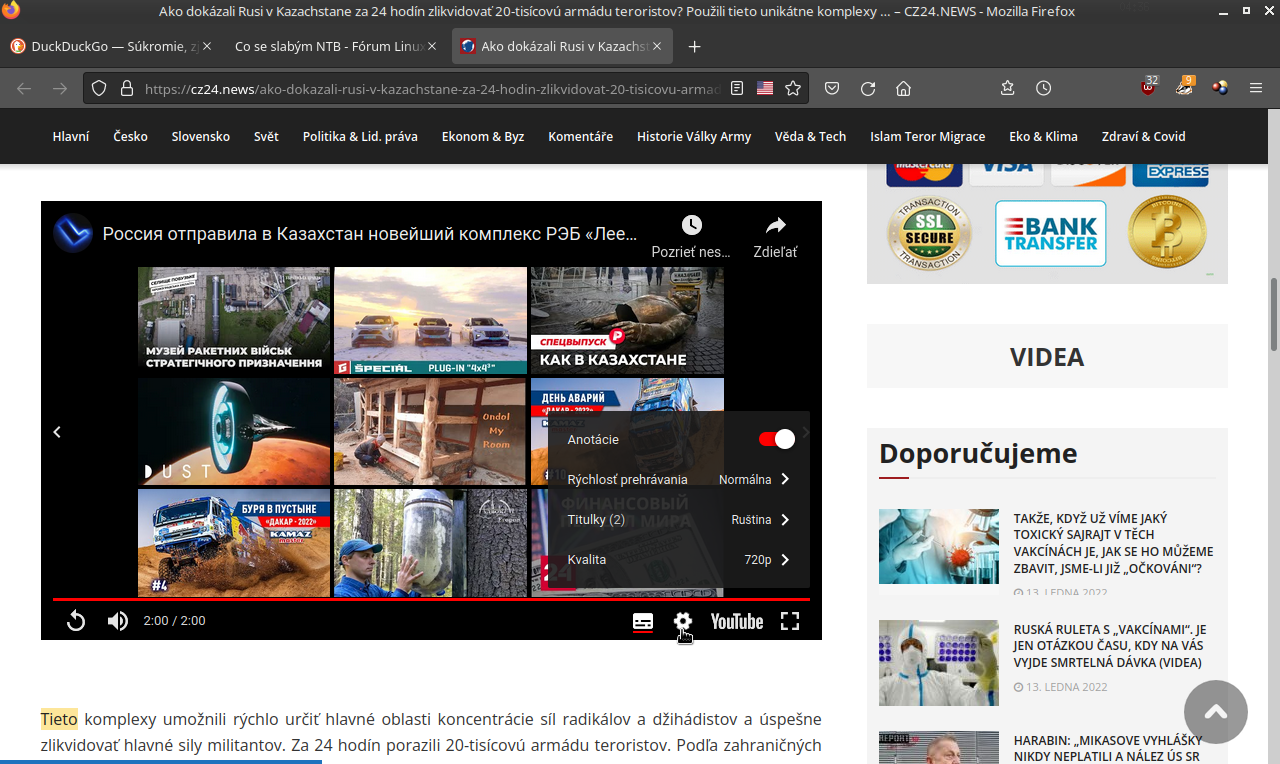The width and height of the screenshot is (1280, 764).
Task: Click the Watch Later clock icon
Action: (x=691, y=225)
